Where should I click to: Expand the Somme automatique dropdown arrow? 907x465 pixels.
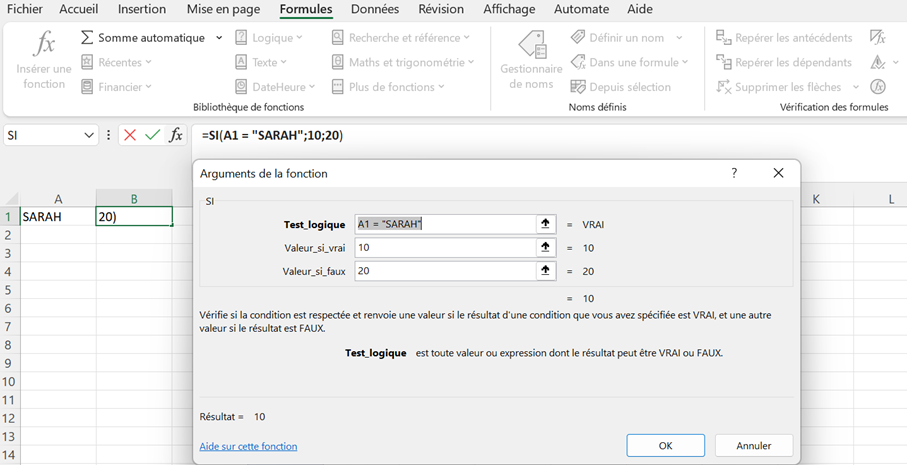[x=219, y=38]
